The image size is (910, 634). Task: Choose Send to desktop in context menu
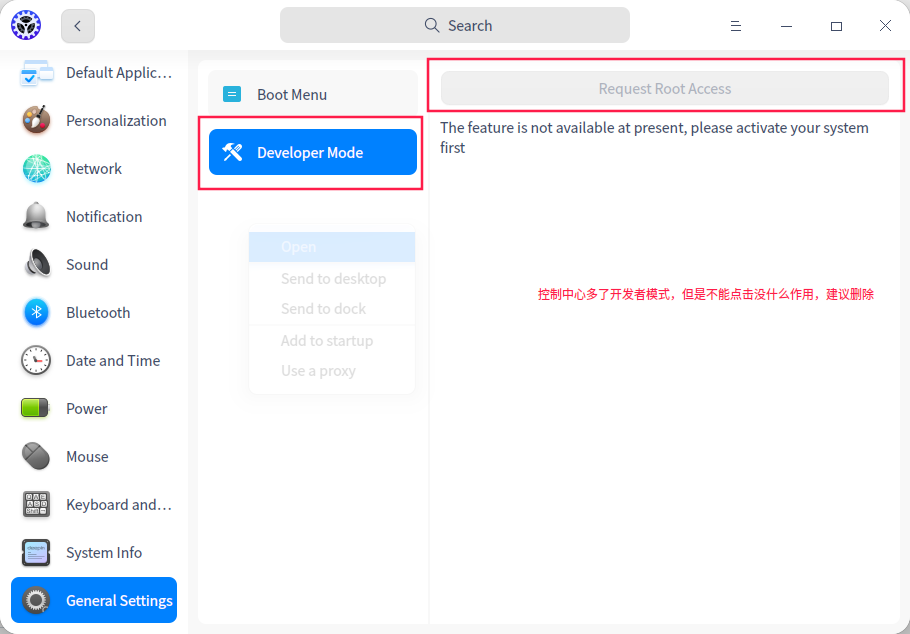click(332, 279)
